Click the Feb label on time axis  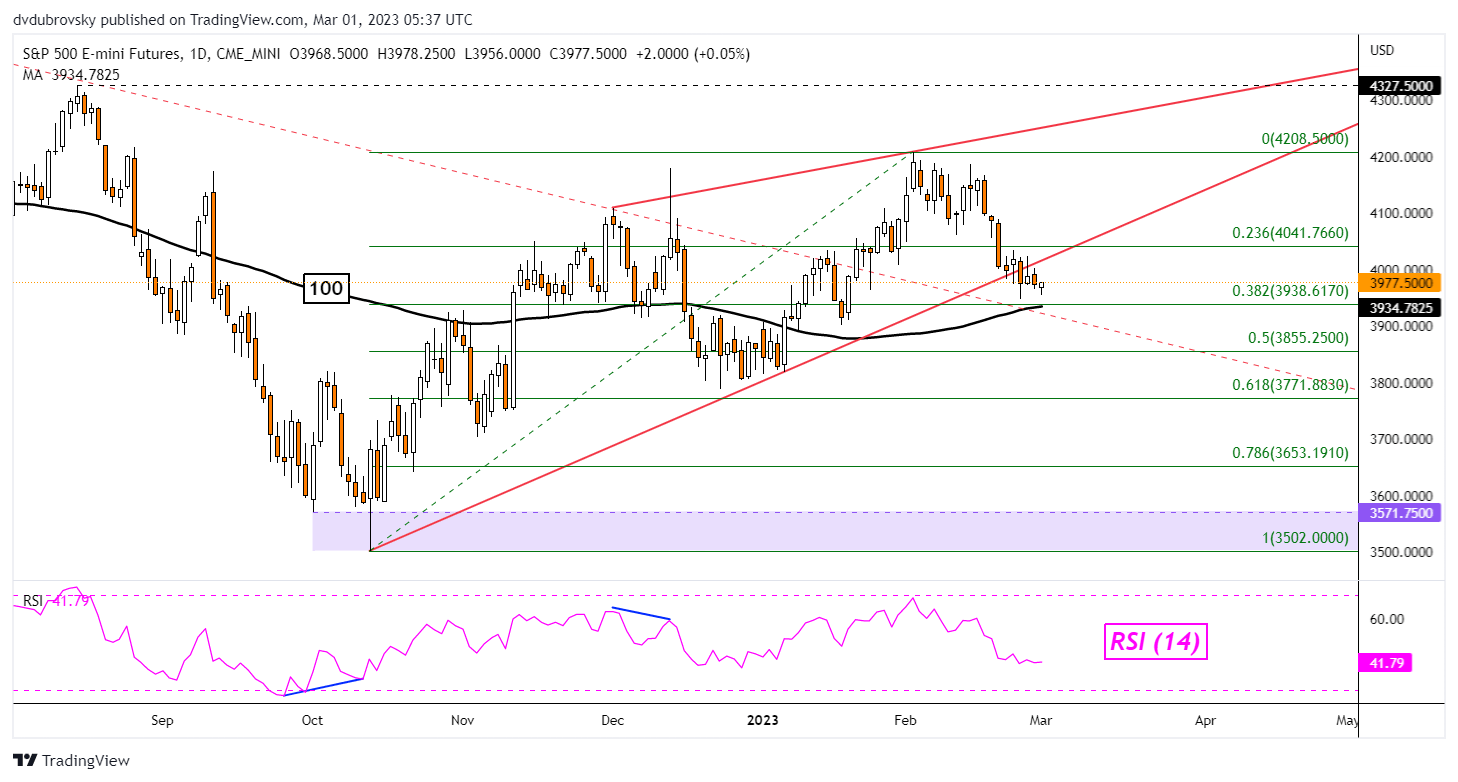[x=905, y=719]
